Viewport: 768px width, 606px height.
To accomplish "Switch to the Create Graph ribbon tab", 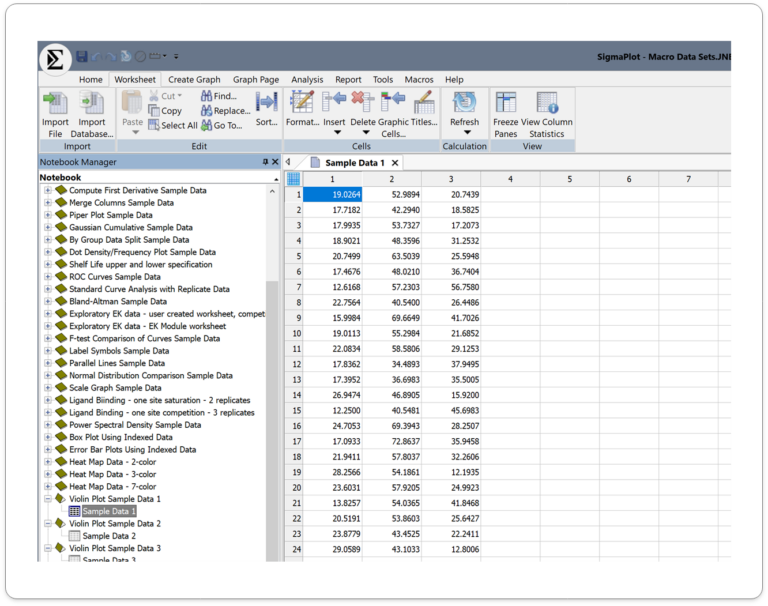I will 194,80.
